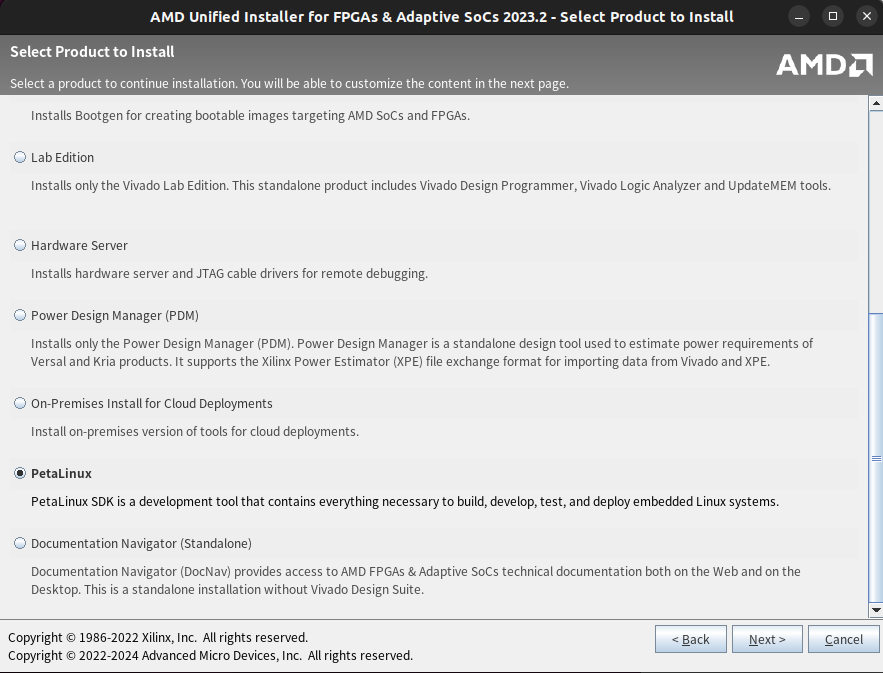
Task: Select the Lab Edition radio button
Action: click(20, 157)
